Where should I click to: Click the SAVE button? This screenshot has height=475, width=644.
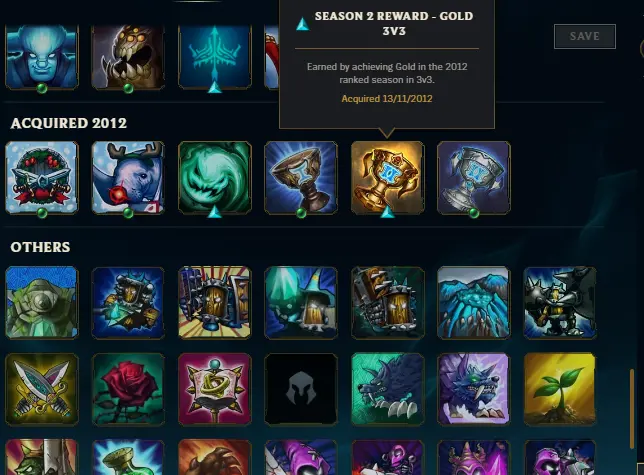[584, 37]
